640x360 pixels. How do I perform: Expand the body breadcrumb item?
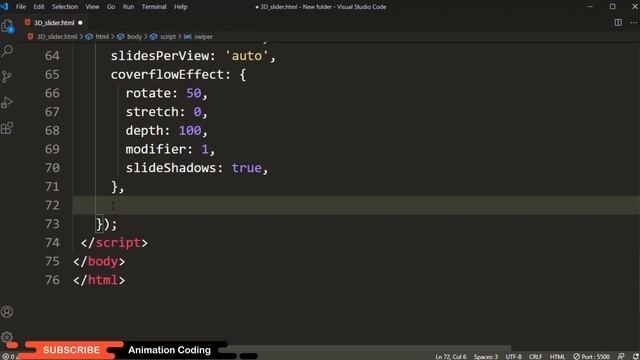[x=134, y=37]
